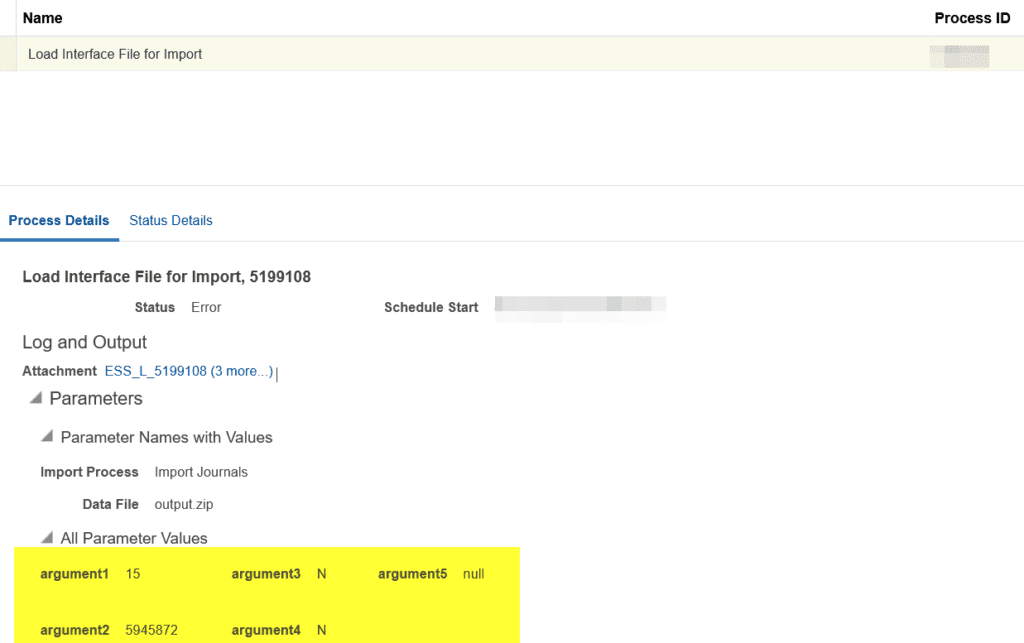Image resolution: width=1024 pixels, height=643 pixels.
Task: Select the Load Interface File for Import row
Action: pyautogui.click(x=512, y=54)
